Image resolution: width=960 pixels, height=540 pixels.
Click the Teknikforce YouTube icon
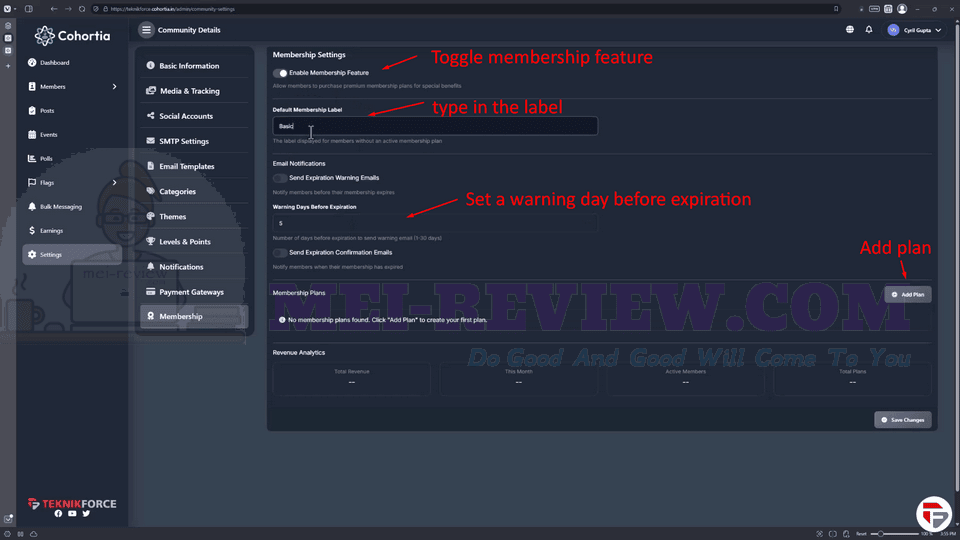point(72,514)
